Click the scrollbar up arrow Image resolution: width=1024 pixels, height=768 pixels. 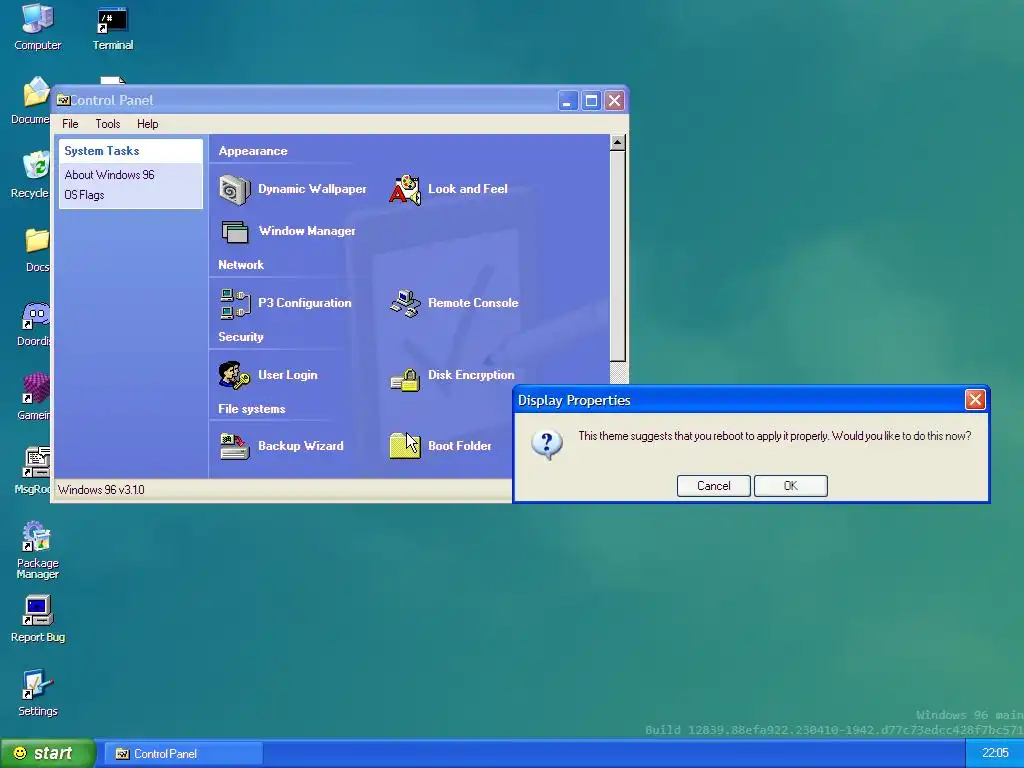618,143
